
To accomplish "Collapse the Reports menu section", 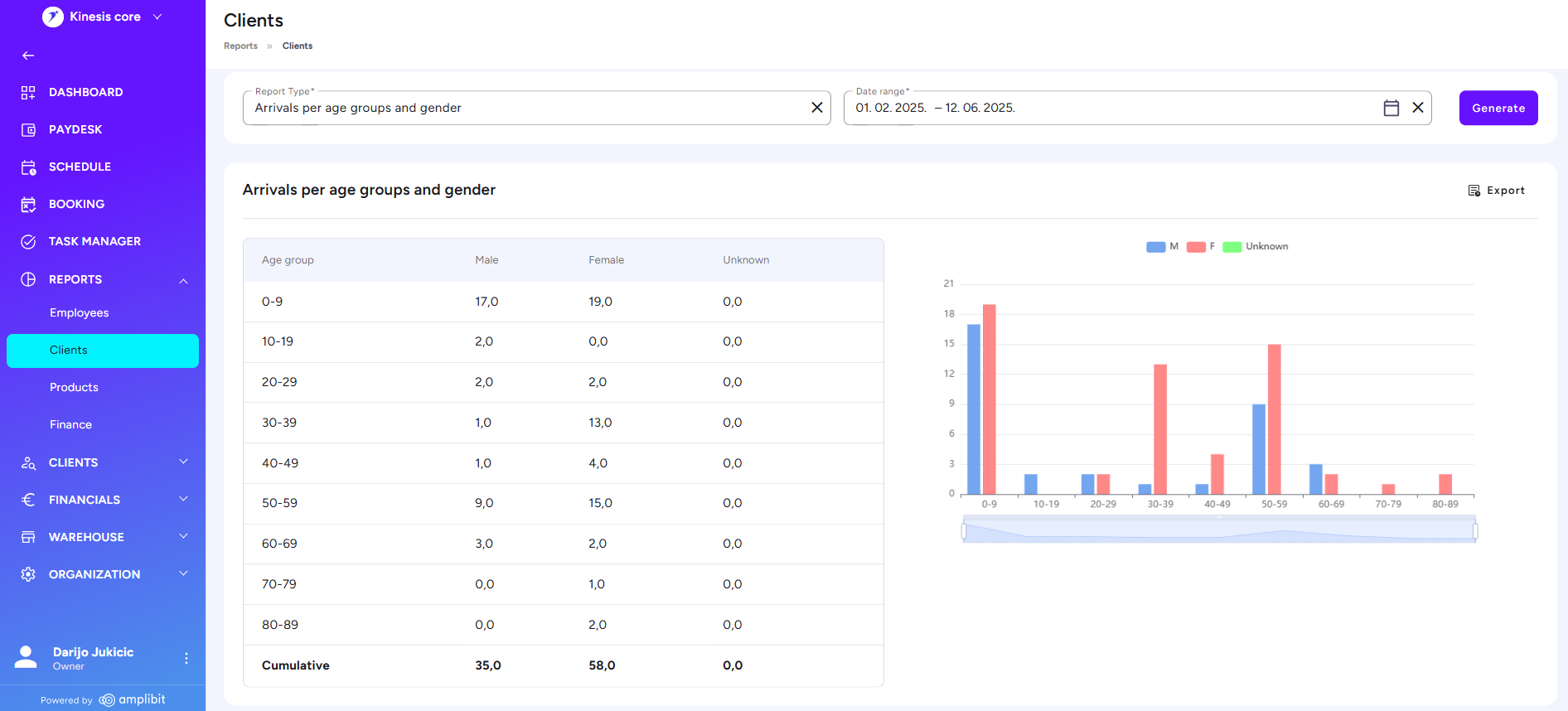I will coord(183,280).
